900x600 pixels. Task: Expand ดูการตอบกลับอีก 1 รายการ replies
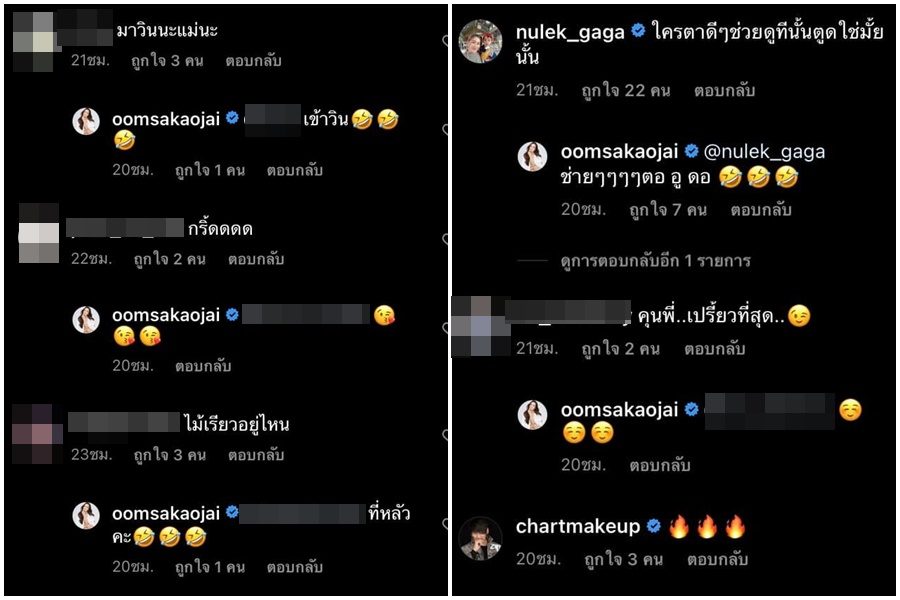(655, 261)
